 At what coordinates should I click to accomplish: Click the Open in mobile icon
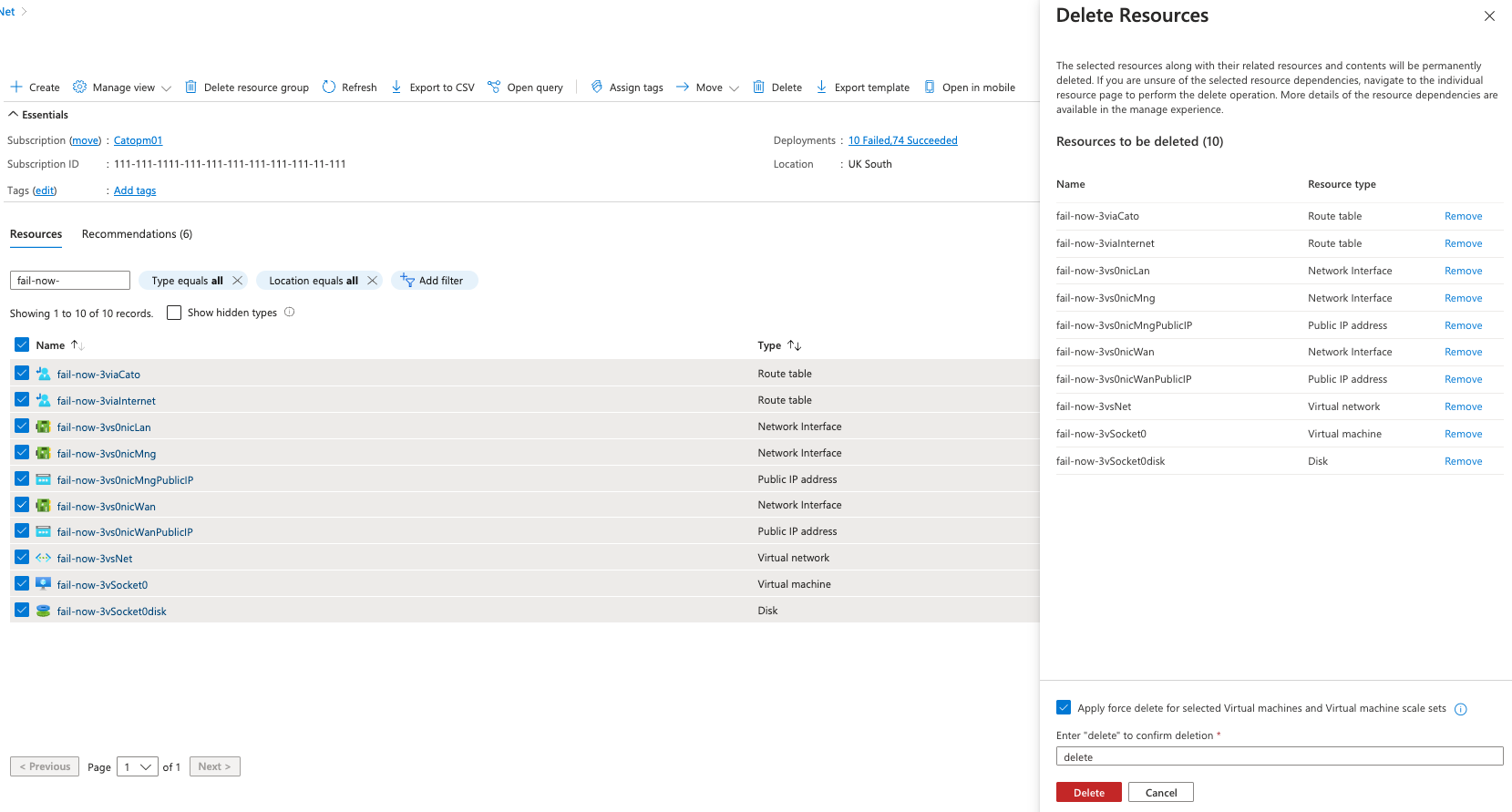(930, 87)
